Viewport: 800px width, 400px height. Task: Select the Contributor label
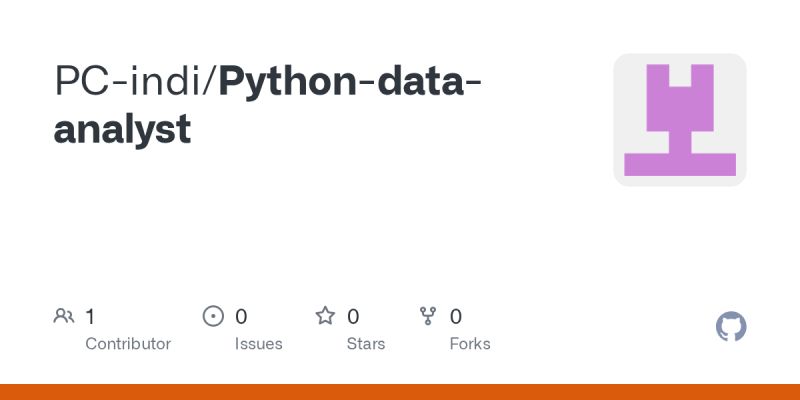(128, 344)
